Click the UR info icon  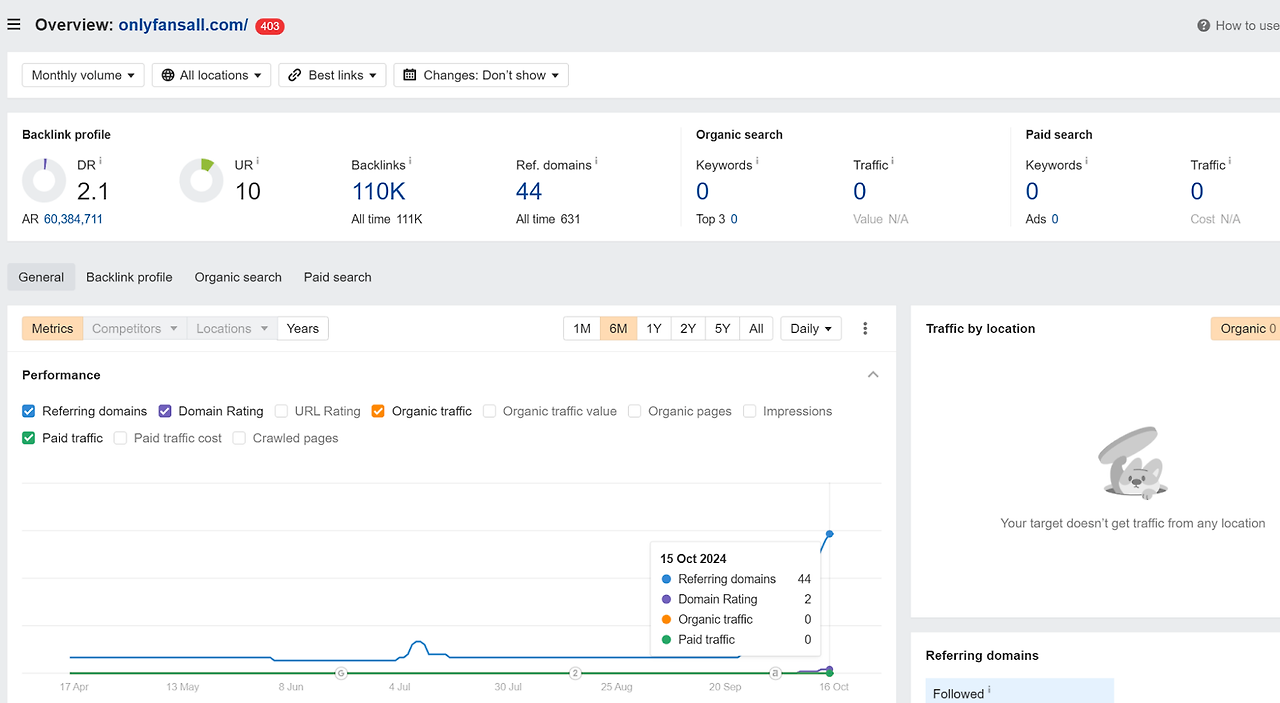tap(259, 162)
